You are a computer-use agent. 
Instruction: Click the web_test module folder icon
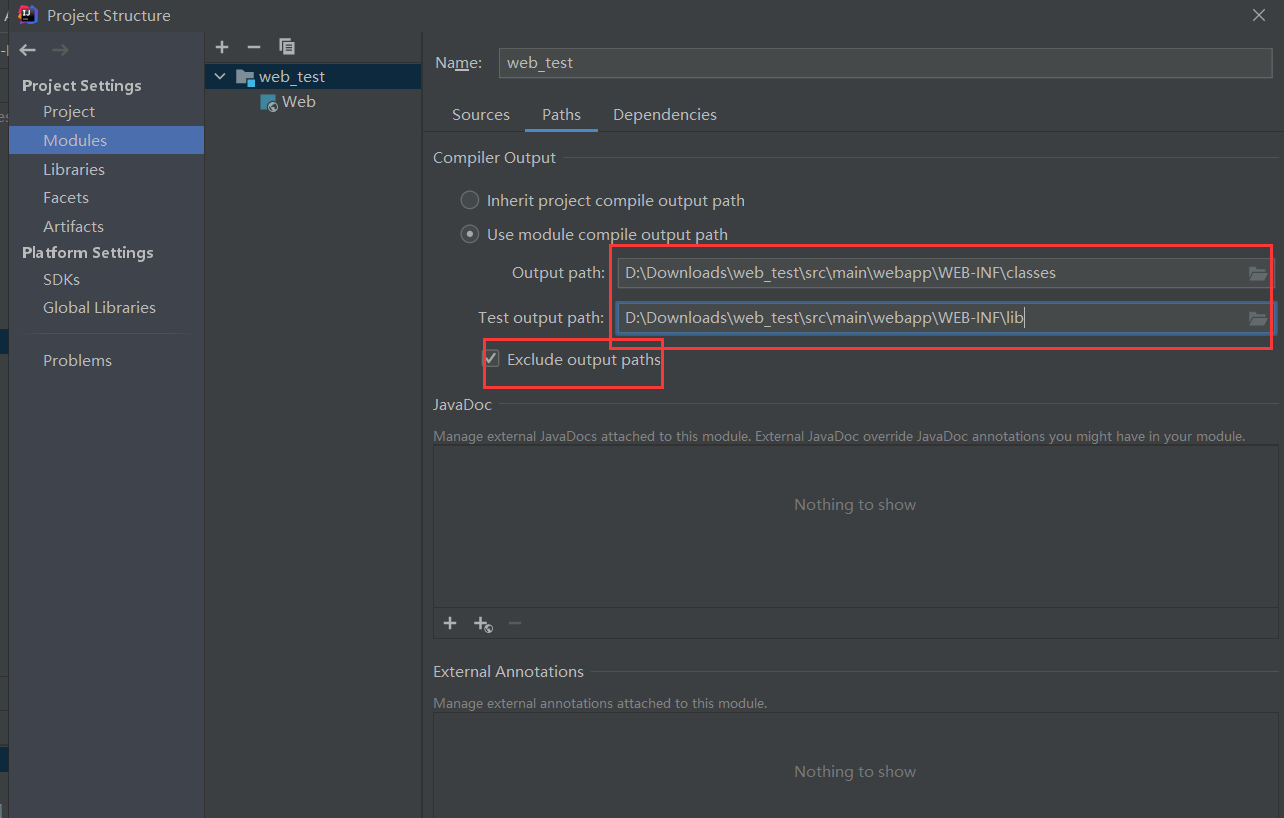coord(245,77)
